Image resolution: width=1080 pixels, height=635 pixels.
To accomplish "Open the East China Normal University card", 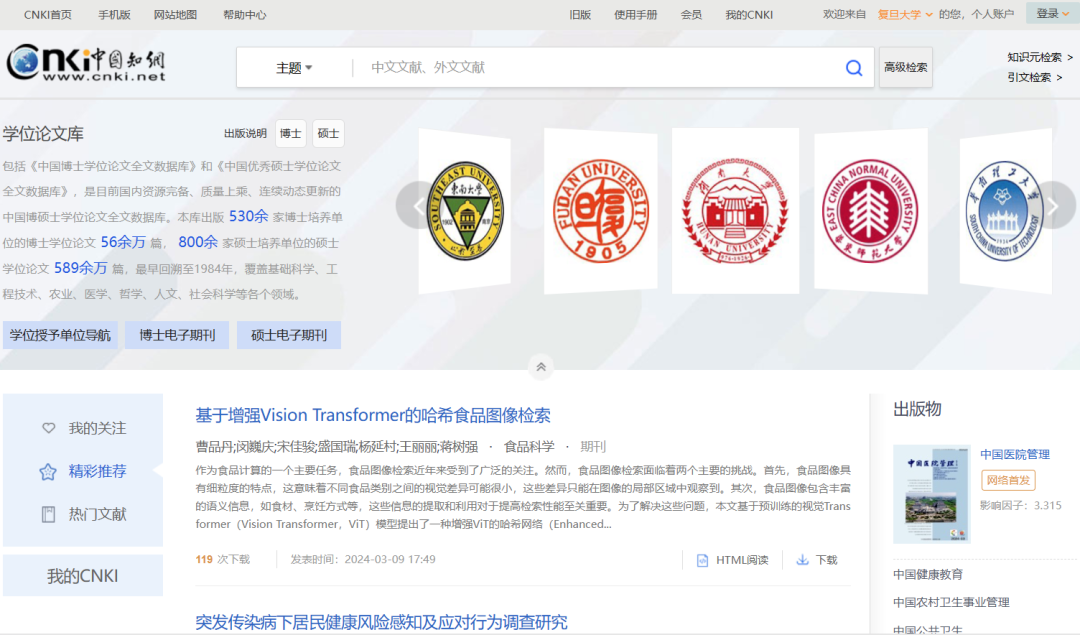I will click(871, 211).
